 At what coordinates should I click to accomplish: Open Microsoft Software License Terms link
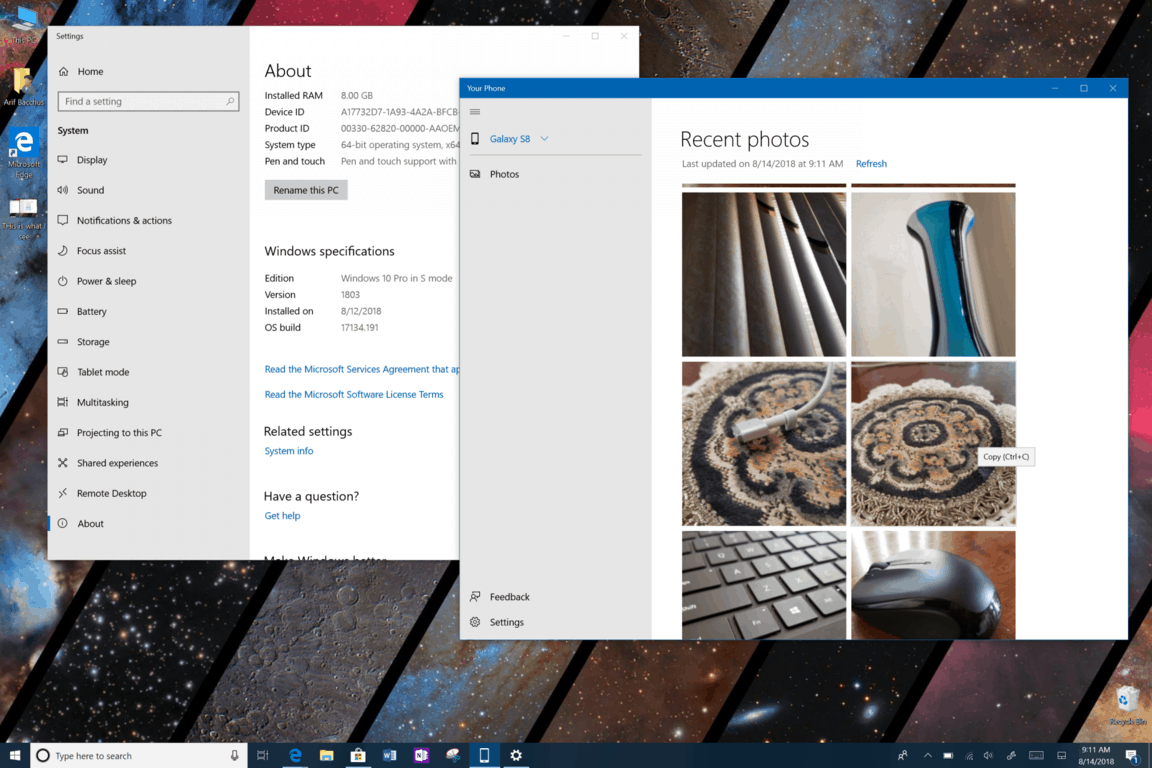tap(354, 395)
